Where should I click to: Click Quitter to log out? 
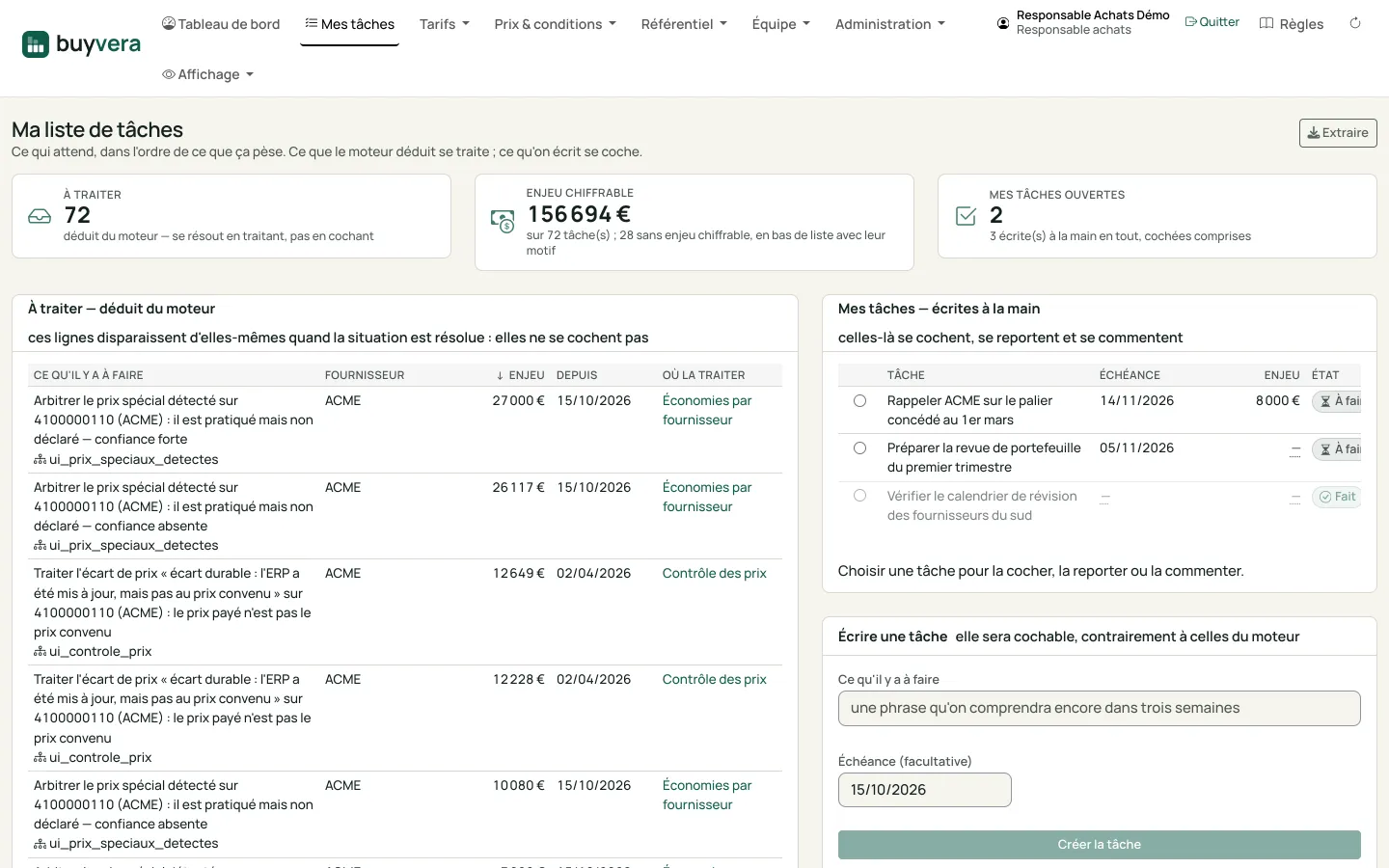point(1212,22)
